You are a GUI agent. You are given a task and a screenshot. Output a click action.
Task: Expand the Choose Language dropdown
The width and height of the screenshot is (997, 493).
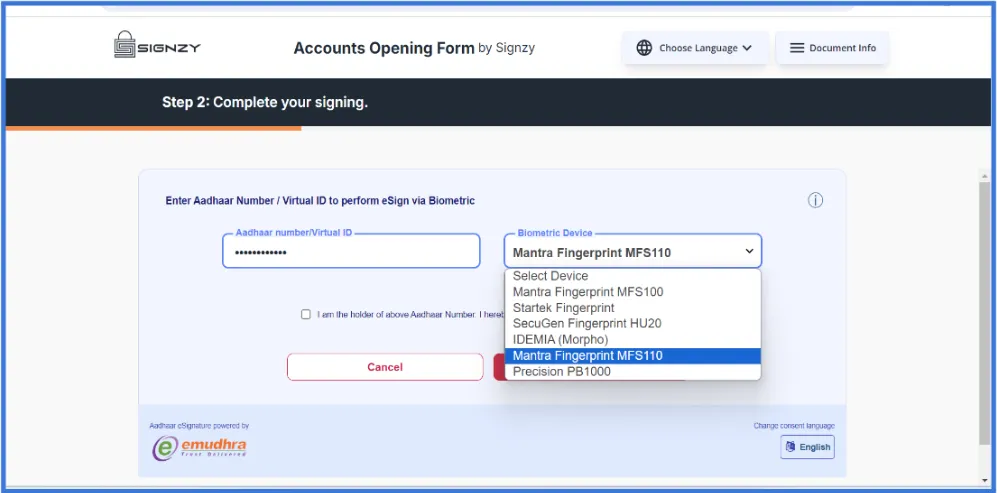[696, 48]
